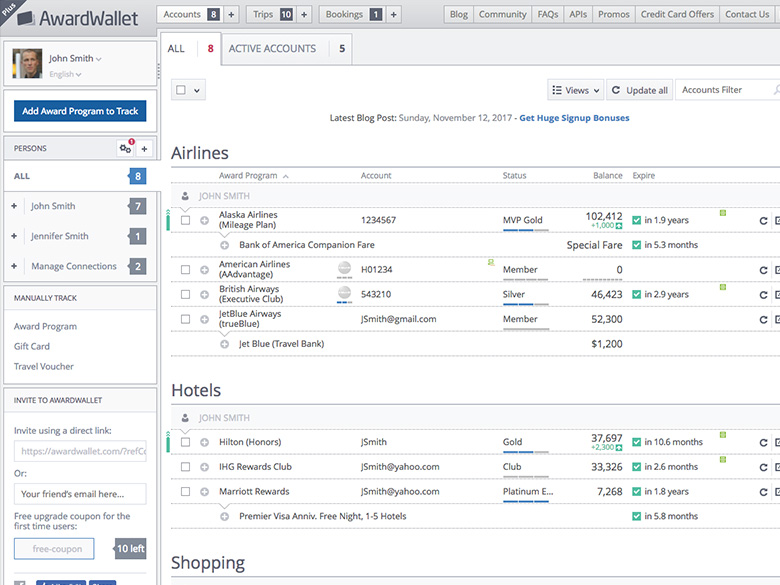Open Get Huge Signup Bonuses link

[x=574, y=118]
